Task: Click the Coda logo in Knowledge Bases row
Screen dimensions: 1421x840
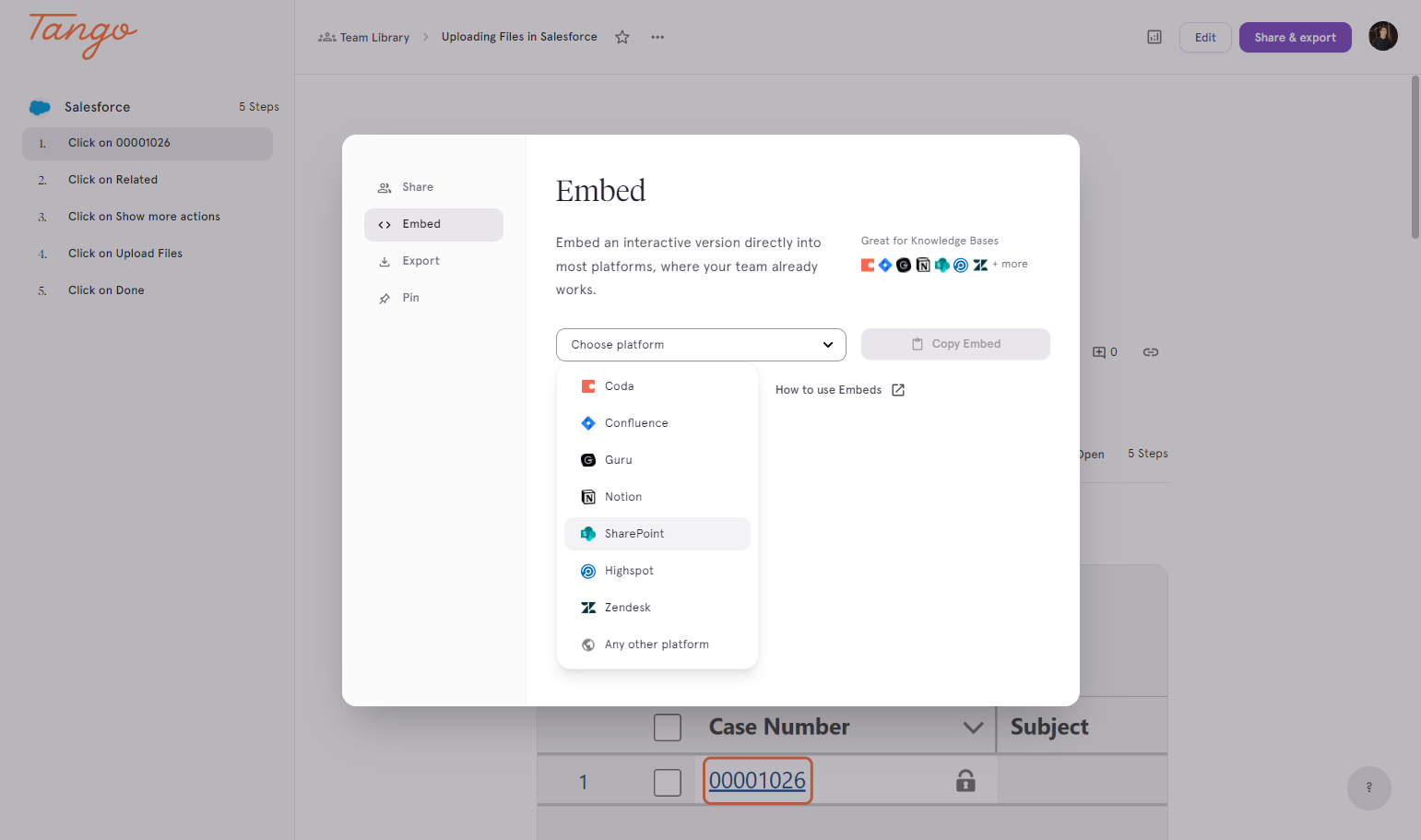Action: [x=868, y=265]
